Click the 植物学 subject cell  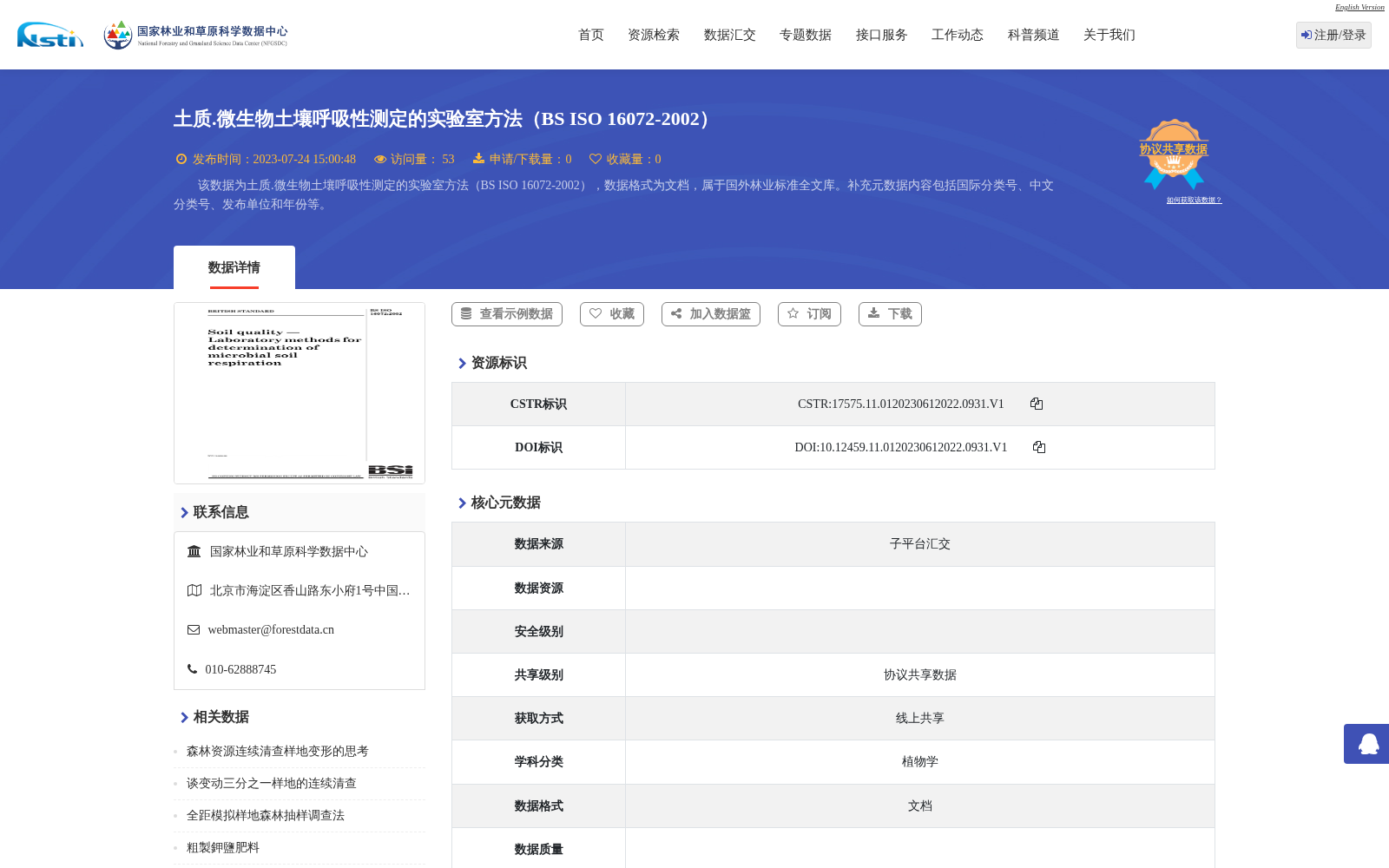[x=920, y=762]
